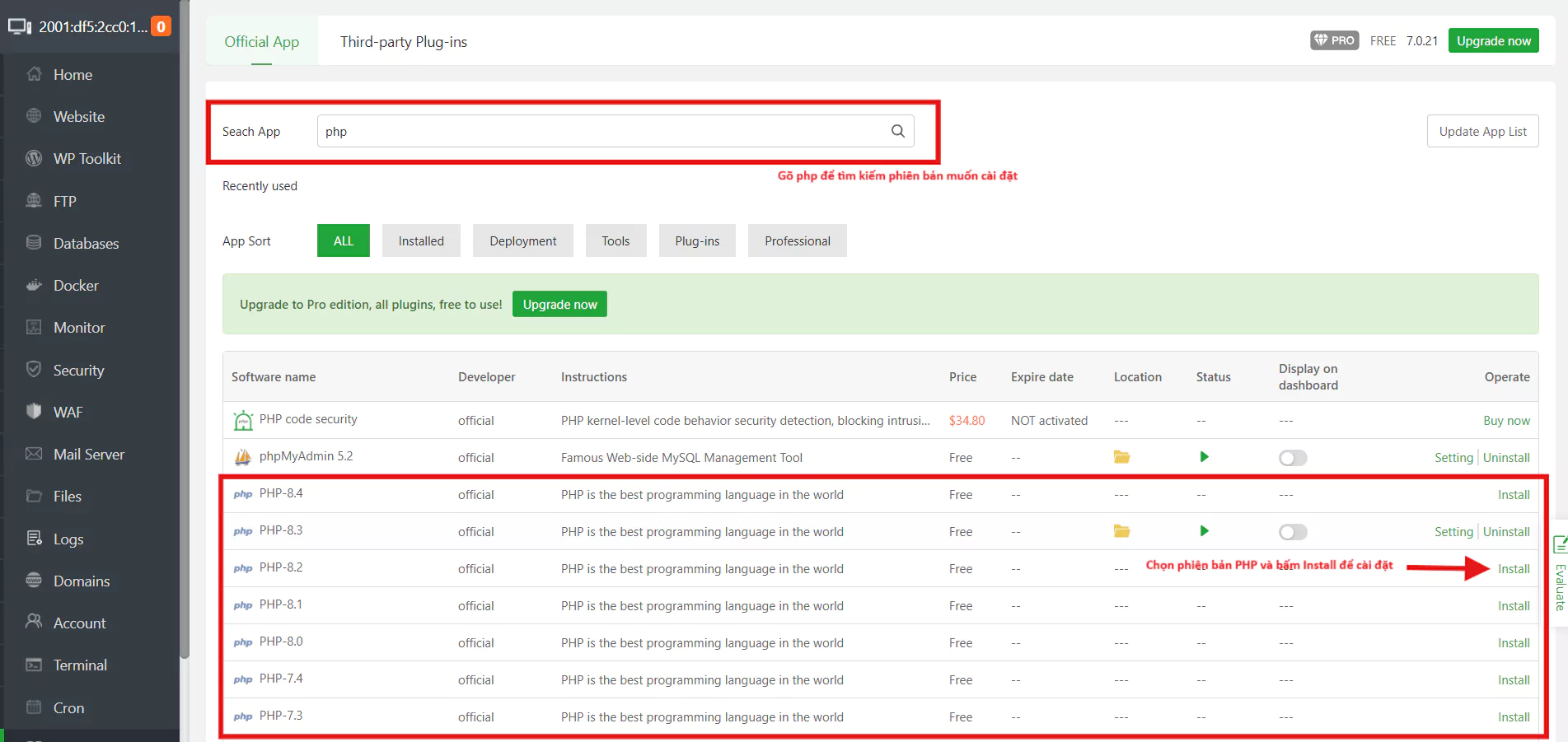The width and height of the screenshot is (1568, 742).
Task: Click the sidebar vertical scrollbar
Action: [x=185, y=329]
